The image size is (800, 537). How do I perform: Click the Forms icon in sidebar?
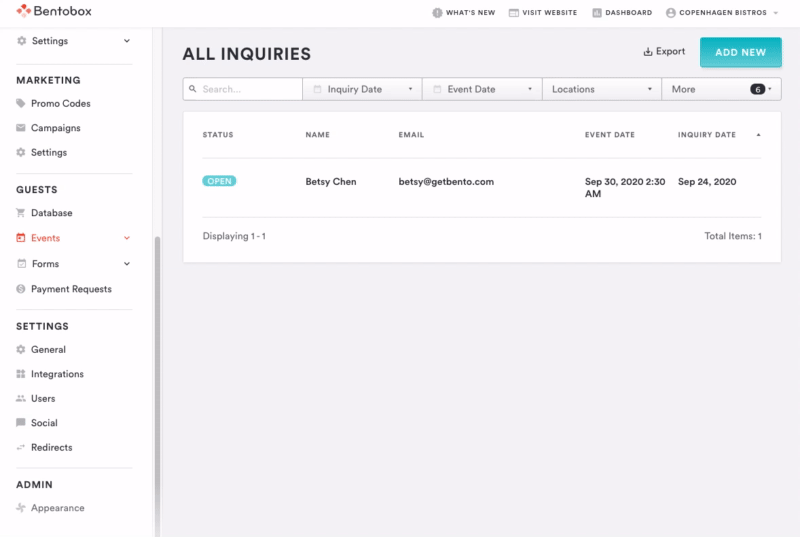coord(21,264)
